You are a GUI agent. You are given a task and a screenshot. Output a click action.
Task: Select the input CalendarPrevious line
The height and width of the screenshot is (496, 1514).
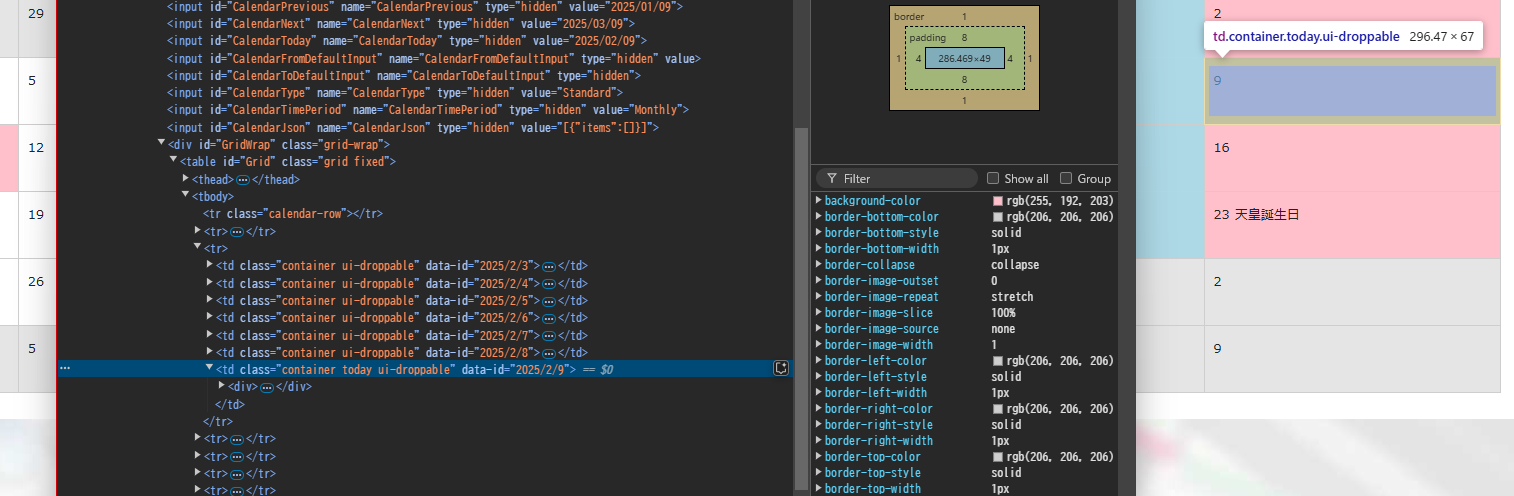(x=425, y=6)
